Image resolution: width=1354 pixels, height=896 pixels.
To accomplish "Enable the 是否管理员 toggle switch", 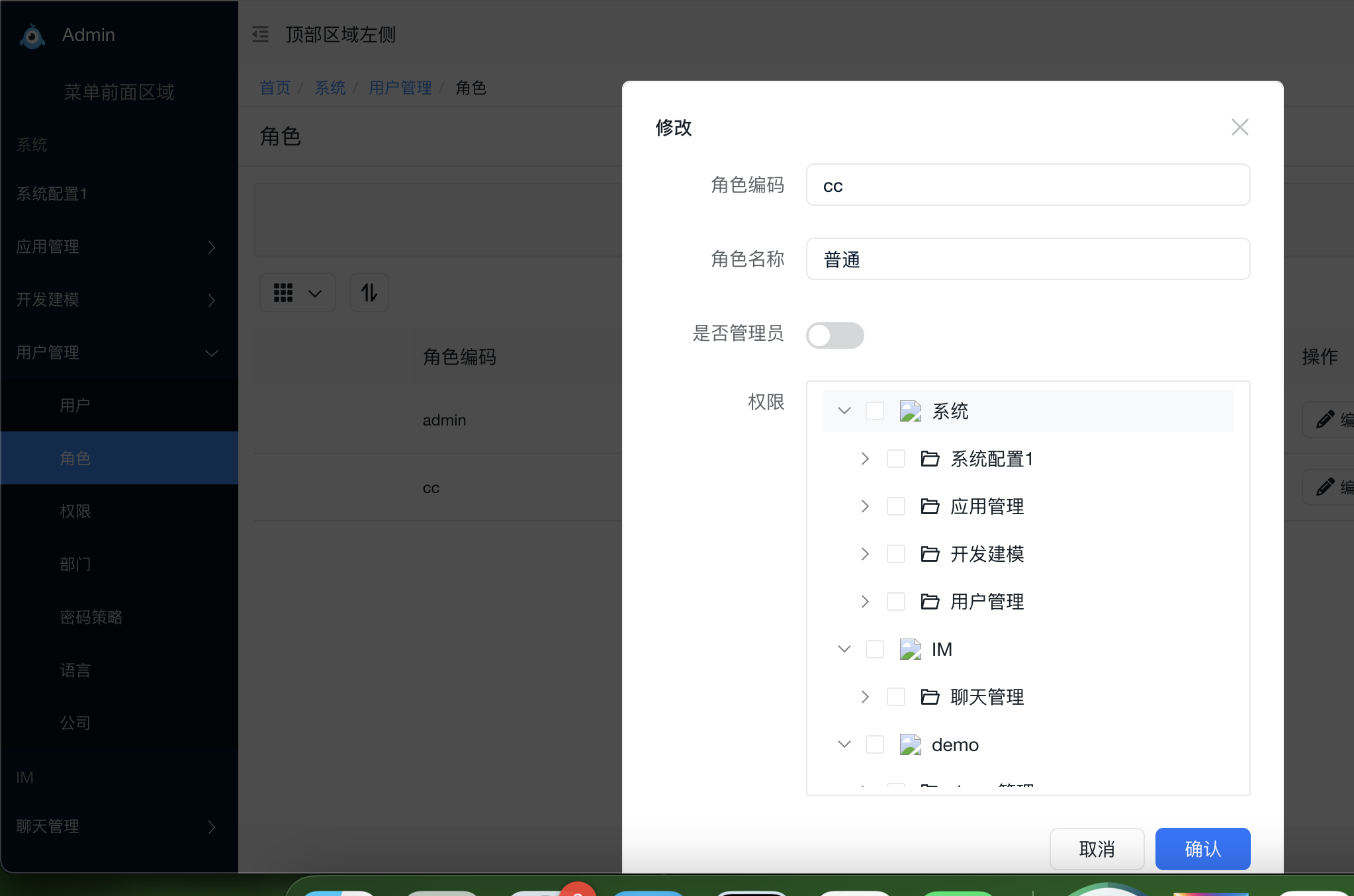I will [x=835, y=336].
